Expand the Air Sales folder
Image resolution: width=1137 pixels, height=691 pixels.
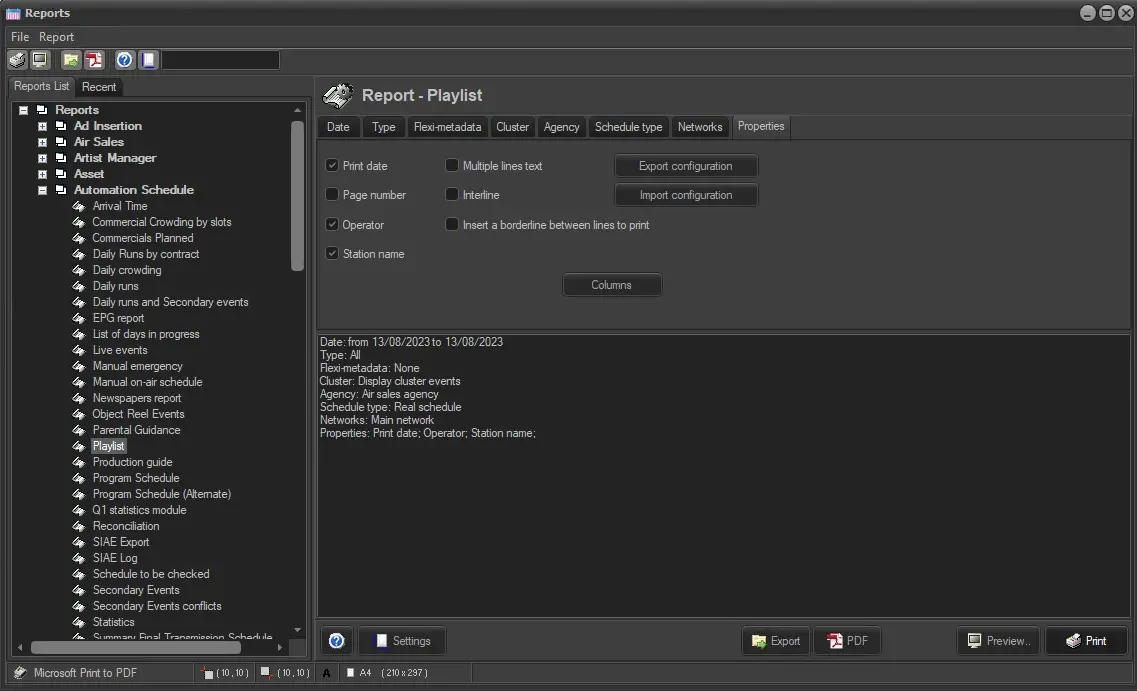click(x=43, y=142)
